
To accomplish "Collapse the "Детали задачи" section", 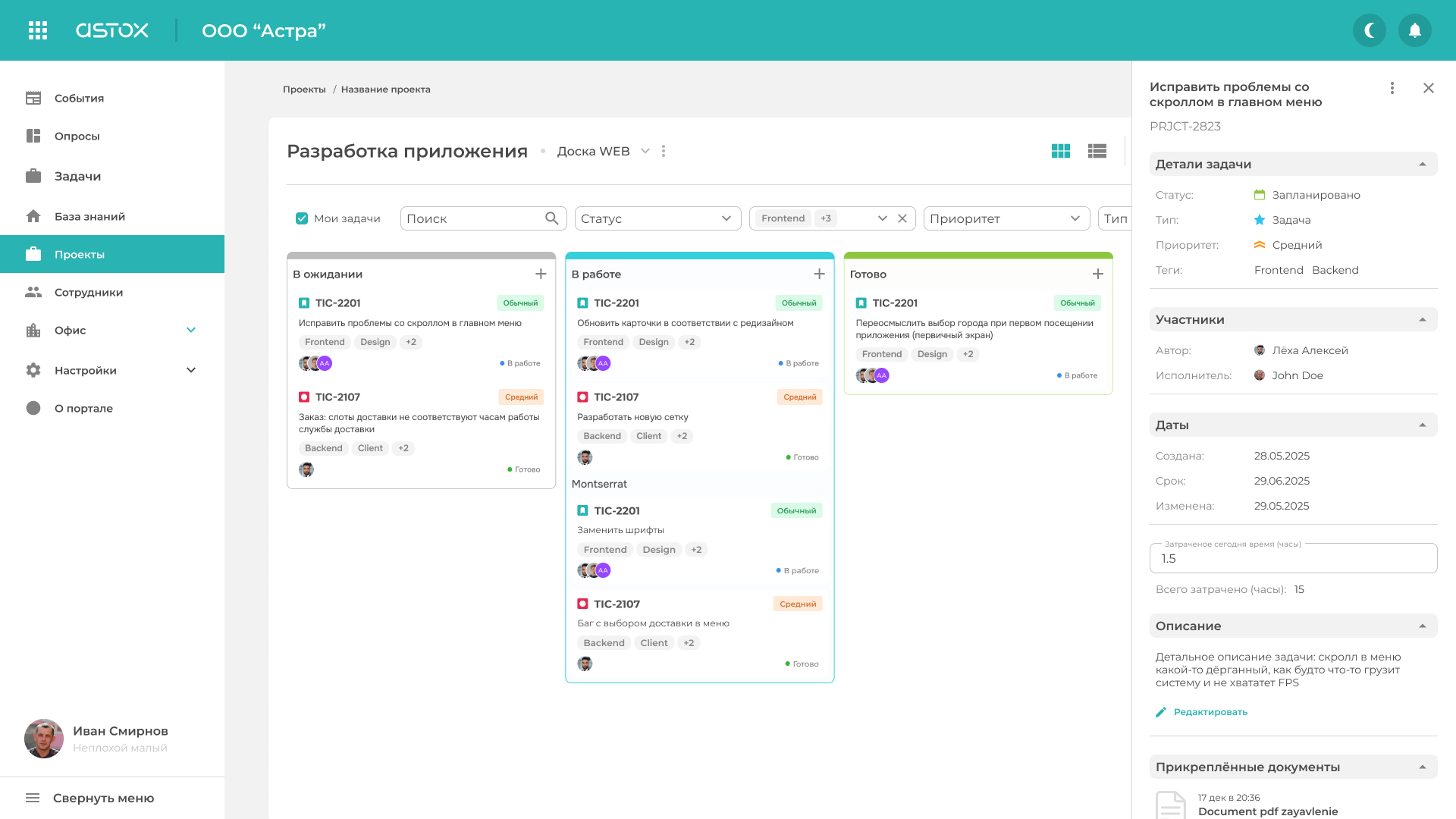I will point(1422,164).
